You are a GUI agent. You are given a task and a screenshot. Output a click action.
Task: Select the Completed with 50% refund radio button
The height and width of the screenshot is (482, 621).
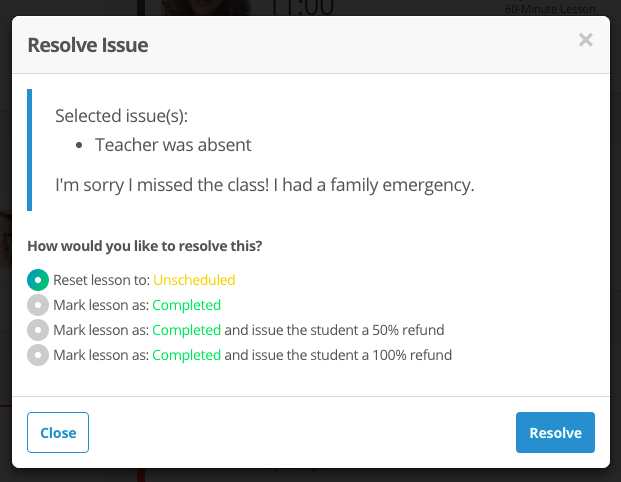(x=38, y=330)
